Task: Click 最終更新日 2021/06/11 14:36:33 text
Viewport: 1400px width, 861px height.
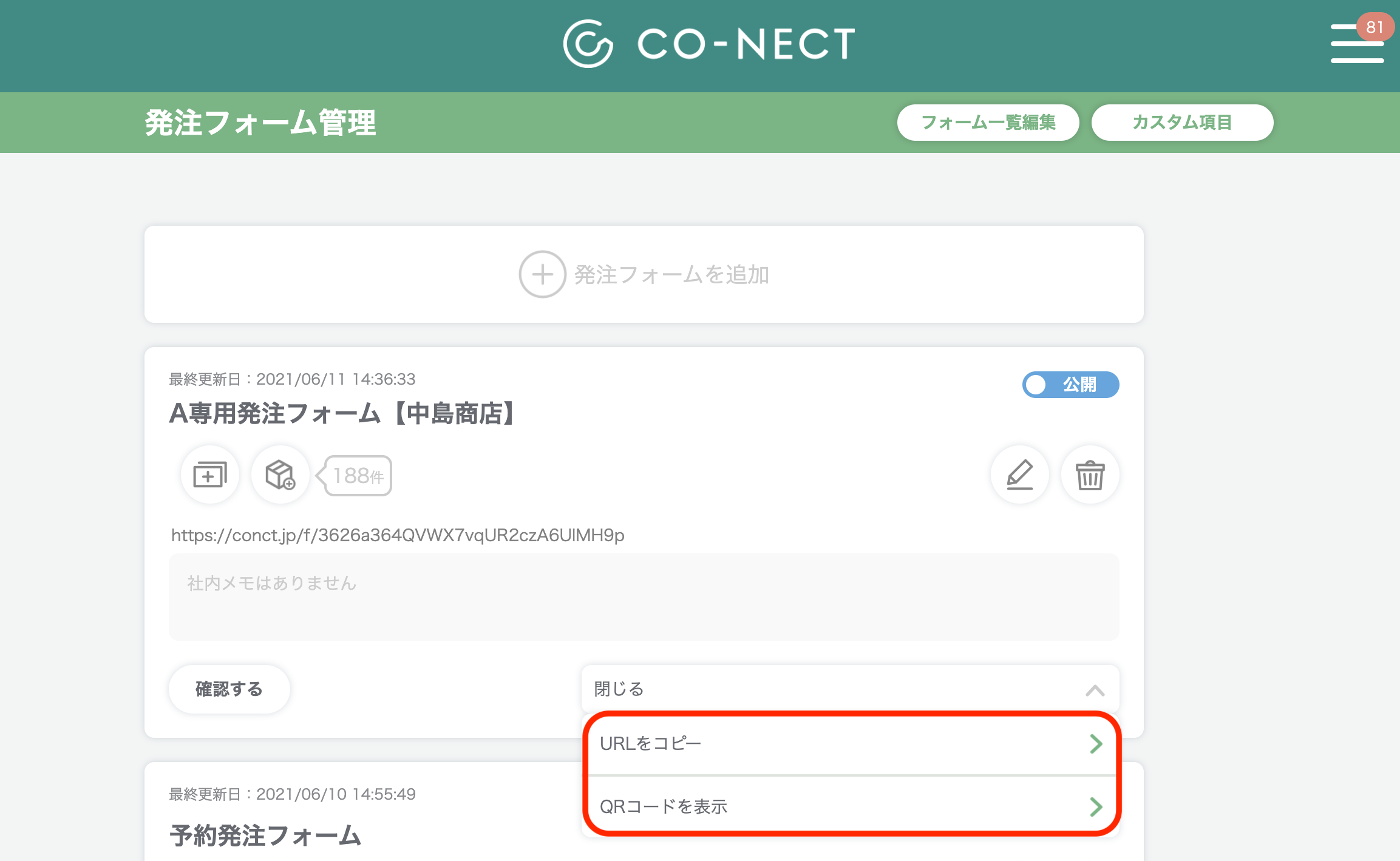Action: [292, 379]
